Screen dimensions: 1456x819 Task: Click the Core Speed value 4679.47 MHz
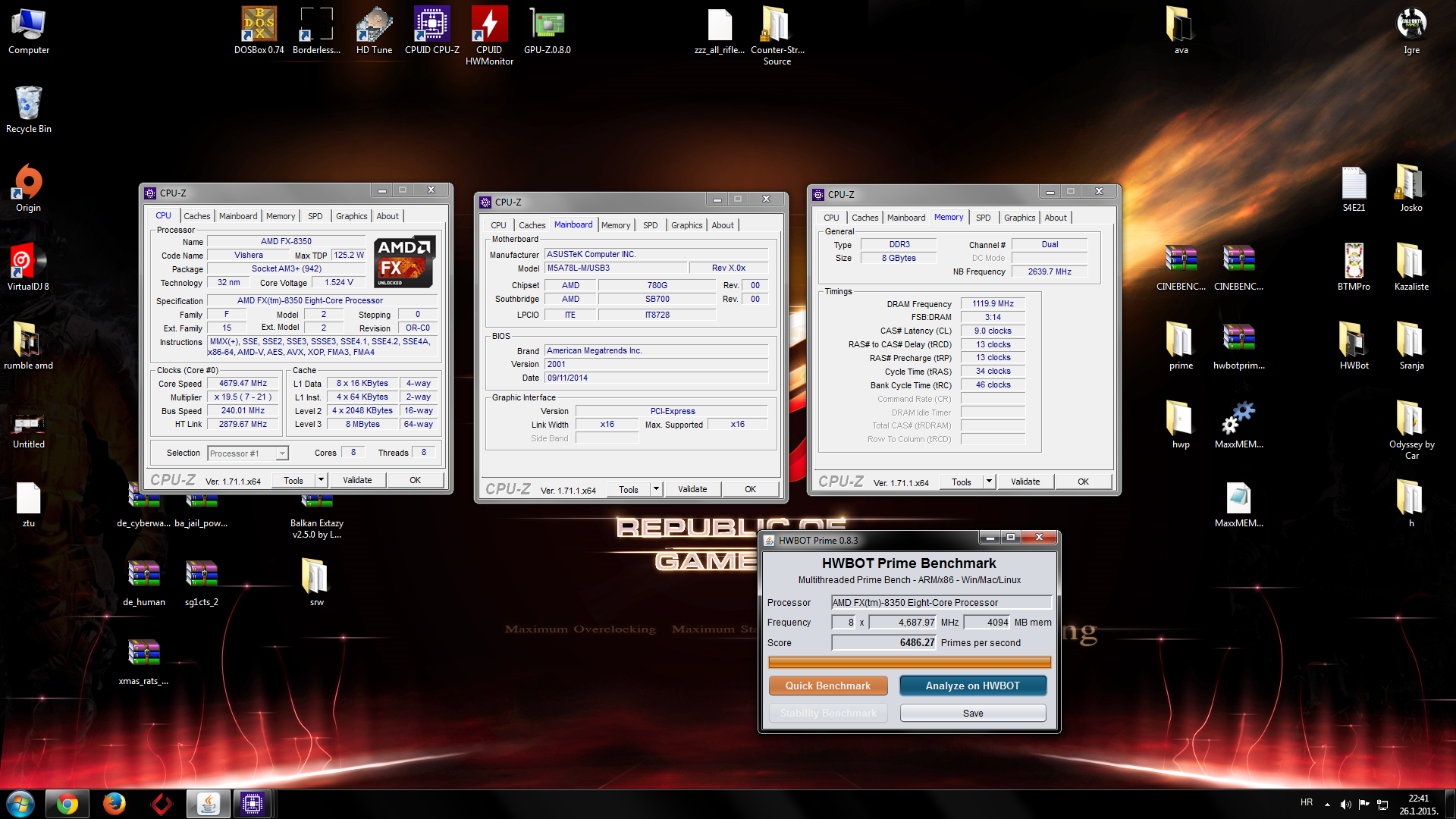tap(243, 383)
